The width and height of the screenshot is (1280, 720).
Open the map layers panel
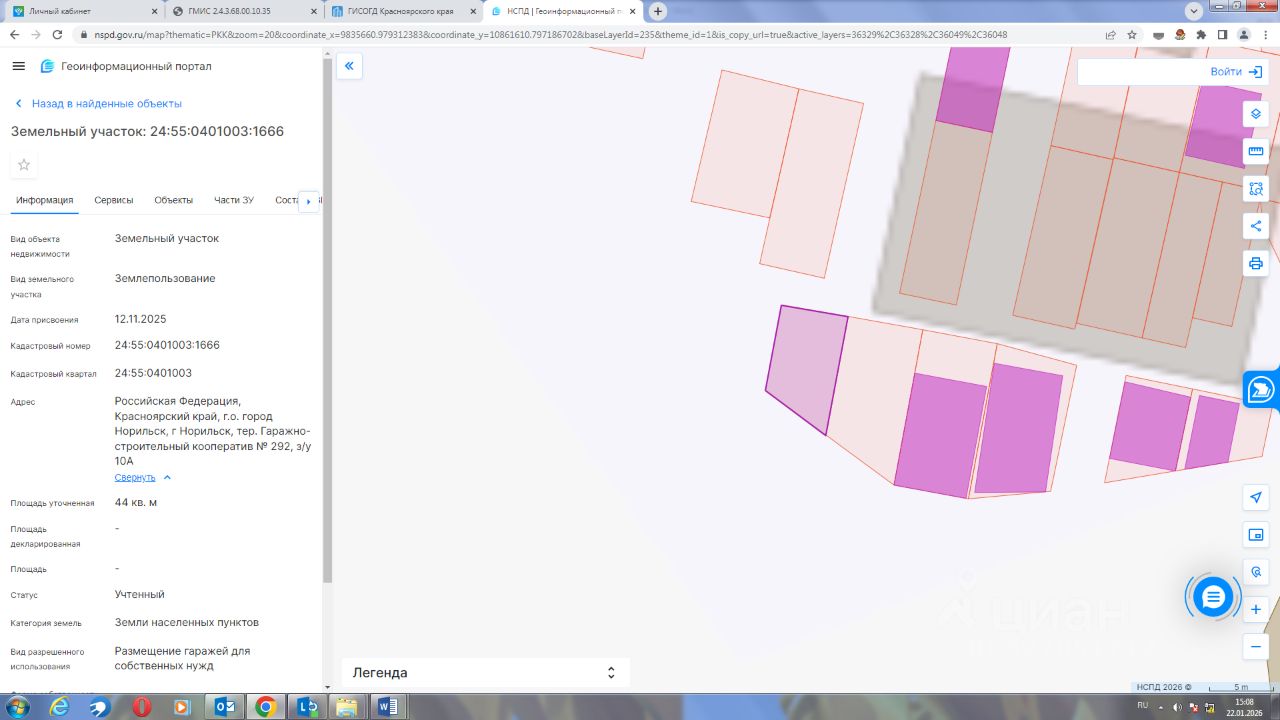pyautogui.click(x=1256, y=114)
